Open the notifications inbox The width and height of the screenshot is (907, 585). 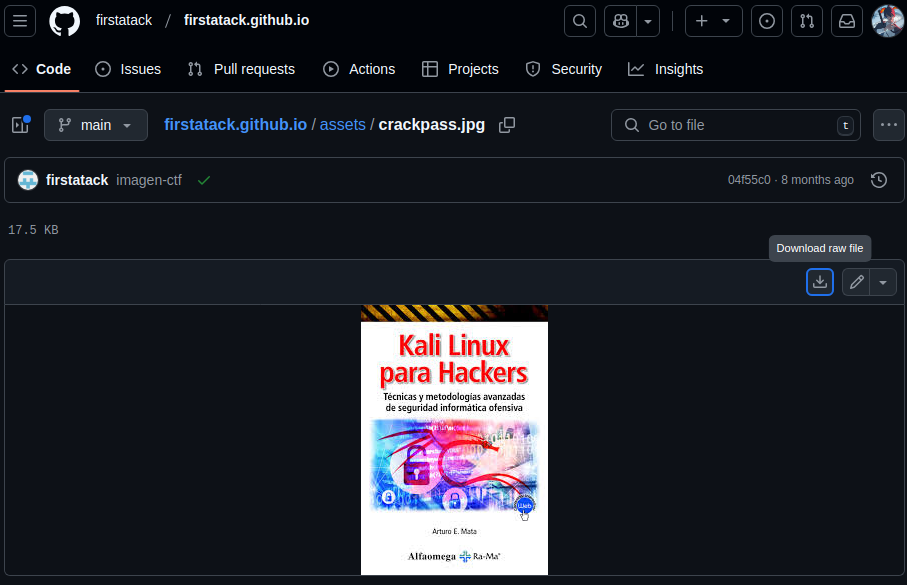[847, 21]
